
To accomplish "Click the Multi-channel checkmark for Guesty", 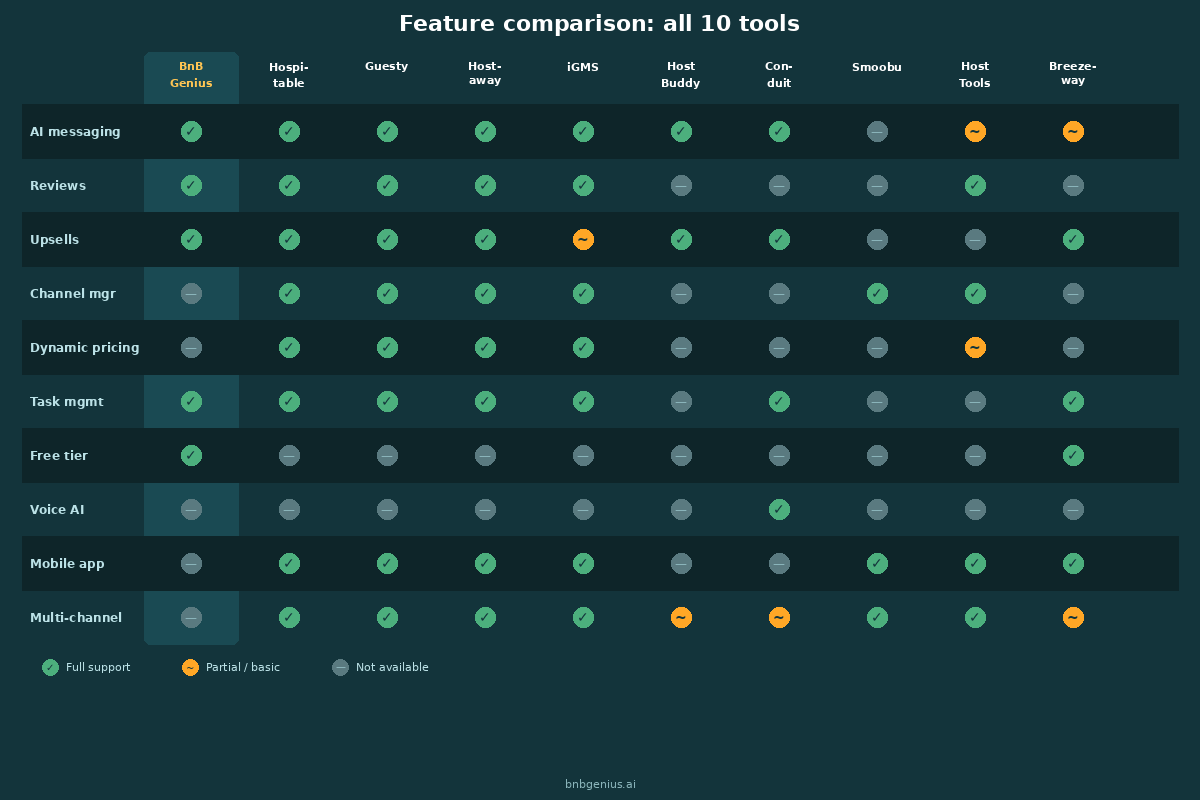I will (x=387, y=617).
